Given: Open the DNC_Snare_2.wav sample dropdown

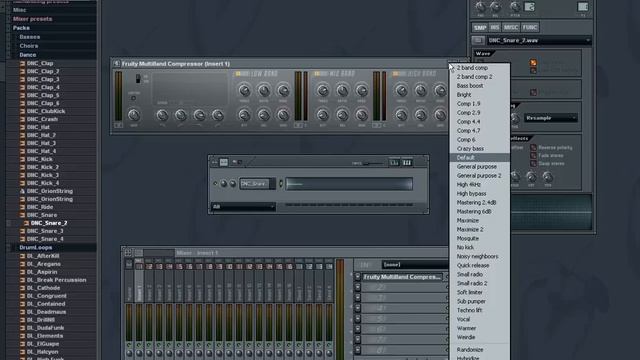Looking at the screenshot, I should tap(539, 40).
